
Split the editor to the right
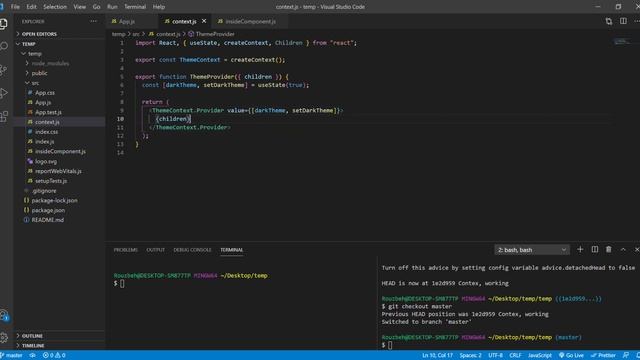pos(623,21)
